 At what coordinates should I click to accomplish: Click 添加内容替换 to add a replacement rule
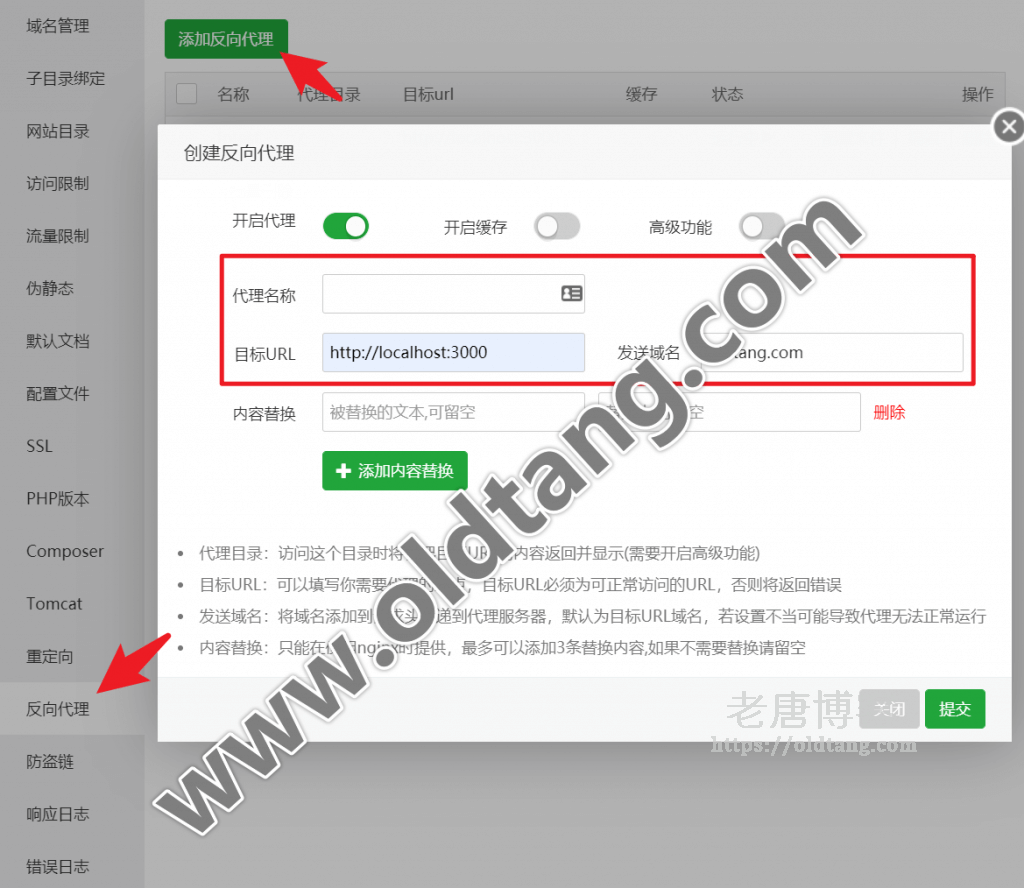pos(394,470)
